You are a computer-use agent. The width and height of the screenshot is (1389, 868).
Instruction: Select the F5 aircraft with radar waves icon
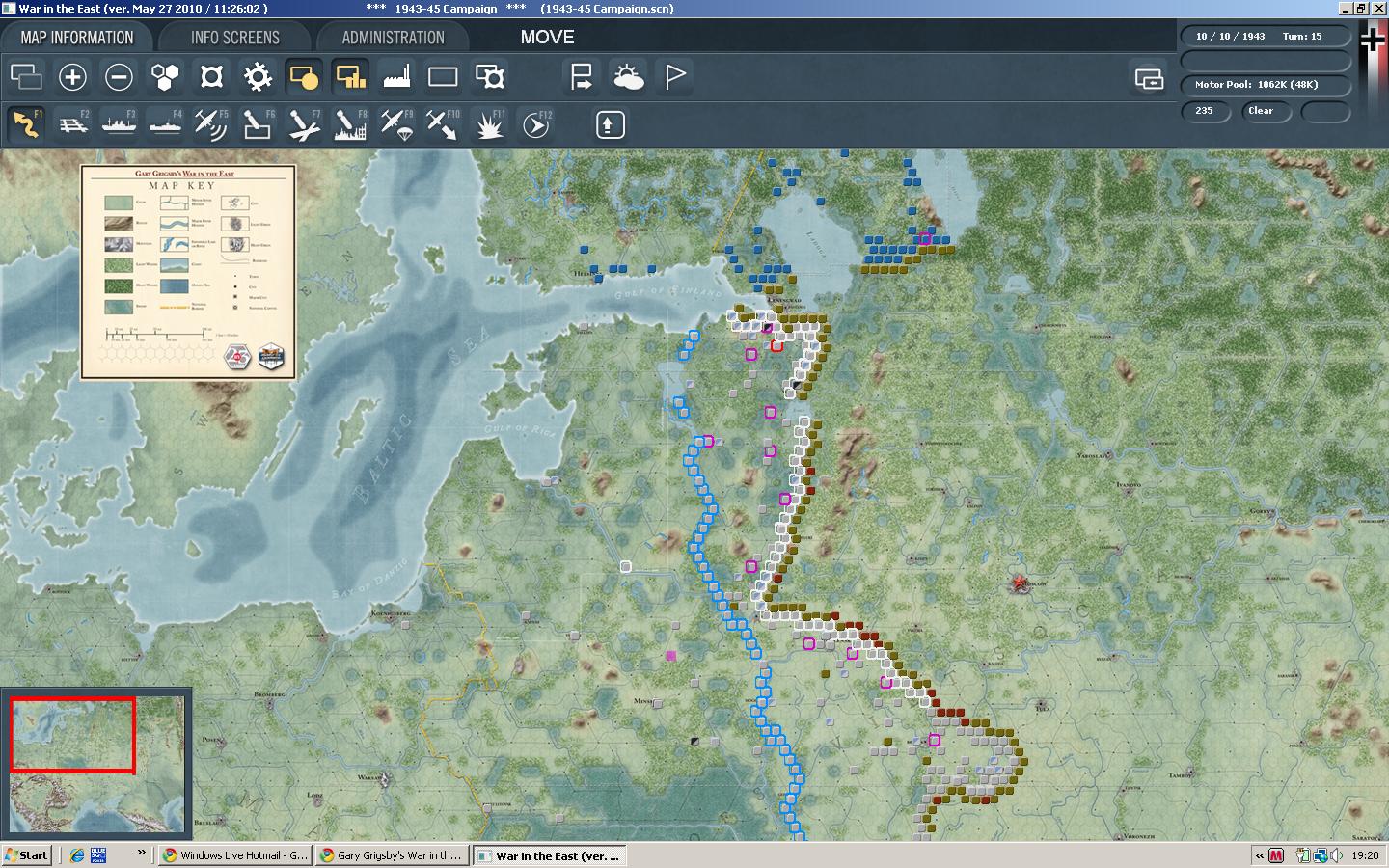tap(211, 124)
